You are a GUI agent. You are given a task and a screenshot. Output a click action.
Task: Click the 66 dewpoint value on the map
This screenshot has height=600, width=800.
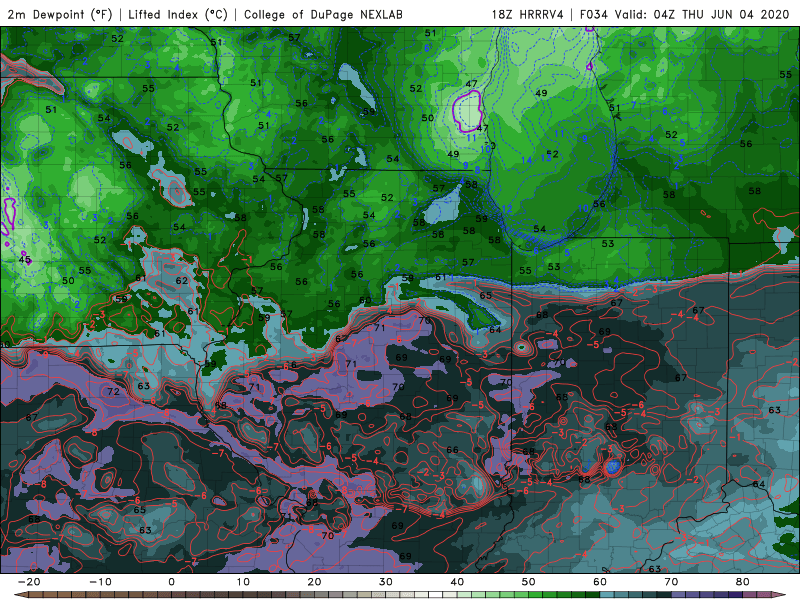click(452, 449)
